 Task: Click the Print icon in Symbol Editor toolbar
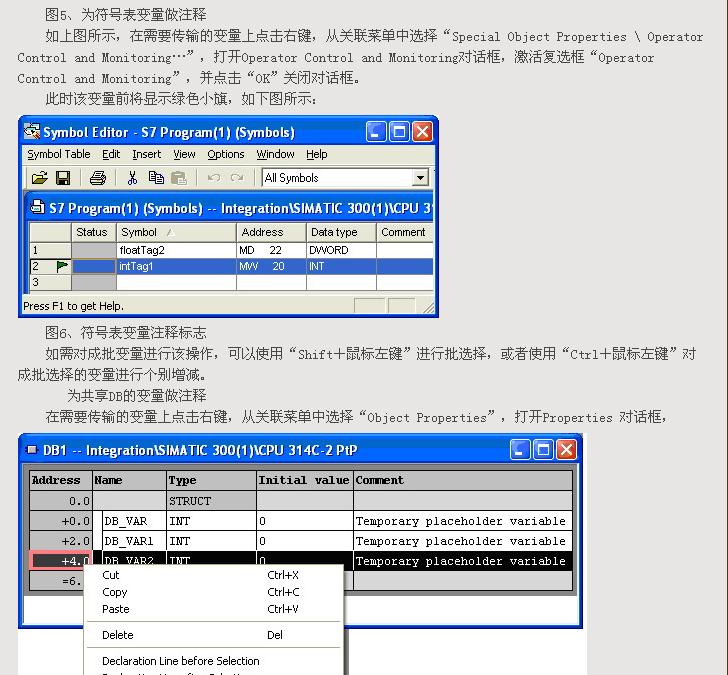click(x=98, y=178)
